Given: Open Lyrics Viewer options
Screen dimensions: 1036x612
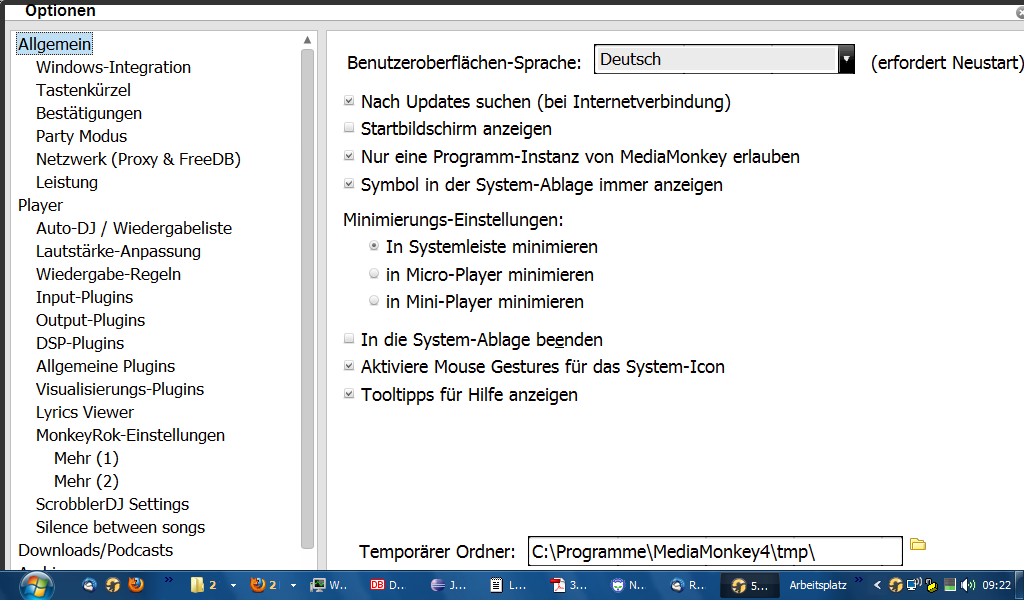Looking at the screenshot, I should [85, 412].
